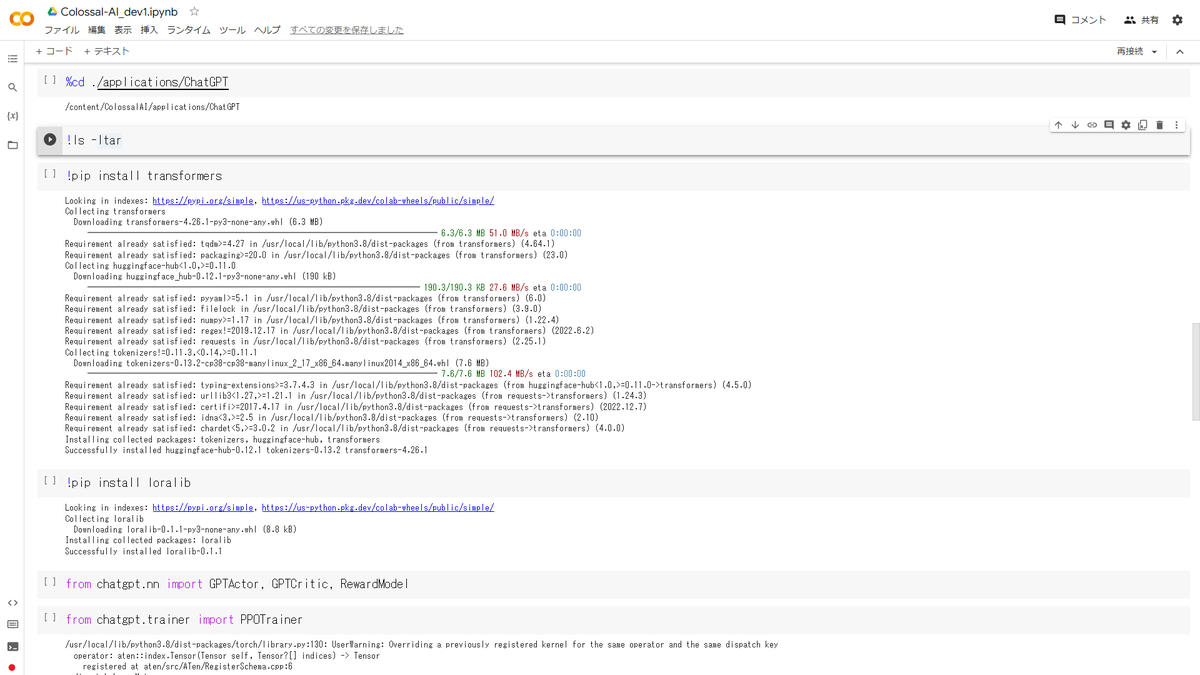Delete the selected !ls -ltar cell
Image resolution: width=1200 pixels, height=675 pixels.
point(1160,125)
